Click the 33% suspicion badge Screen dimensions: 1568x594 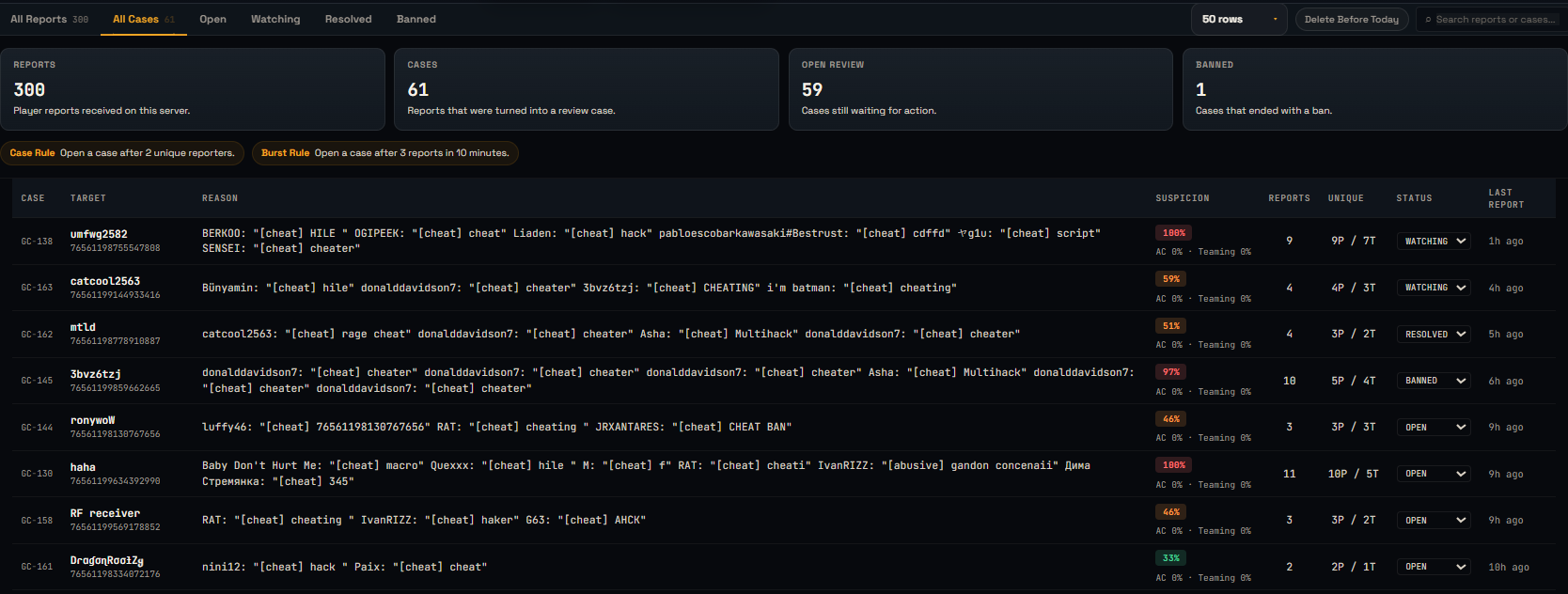click(x=1171, y=558)
